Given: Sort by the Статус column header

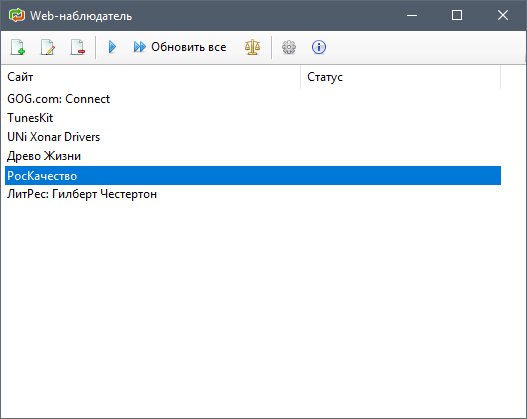Looking at the screenshot, I should click(401, 77).
